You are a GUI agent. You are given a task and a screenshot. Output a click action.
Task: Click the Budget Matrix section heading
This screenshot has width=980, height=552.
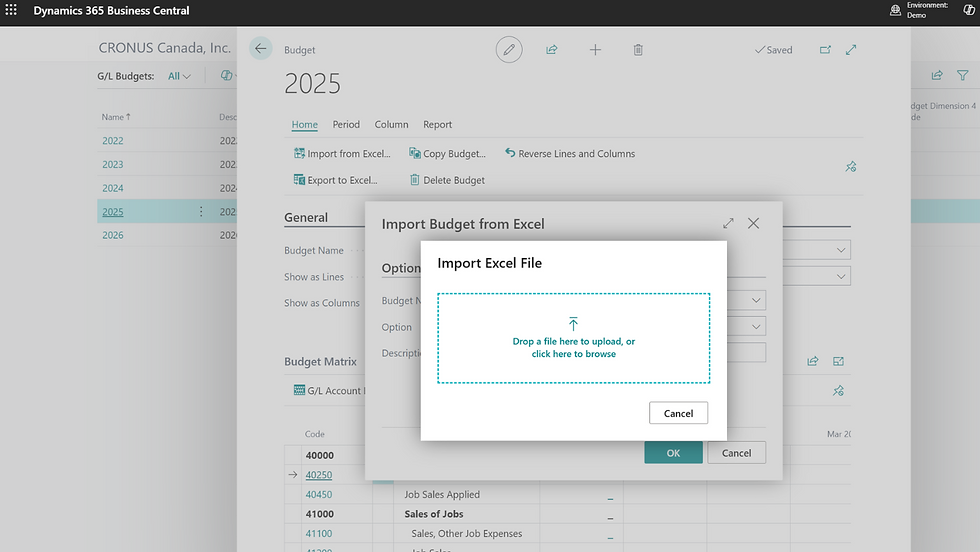tap(320, 361)
